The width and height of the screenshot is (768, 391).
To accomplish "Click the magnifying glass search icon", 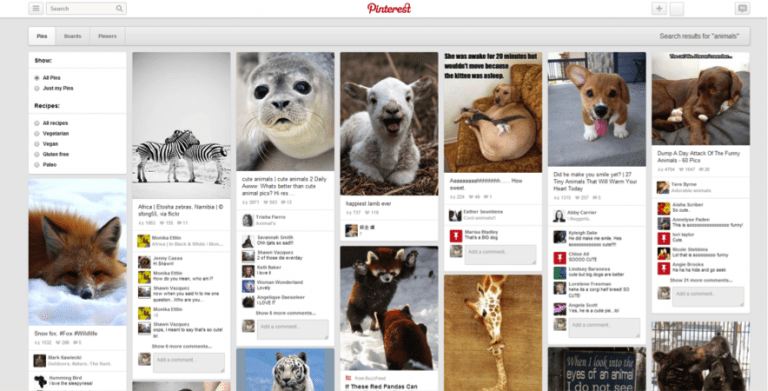I will (x=119, y=8).
